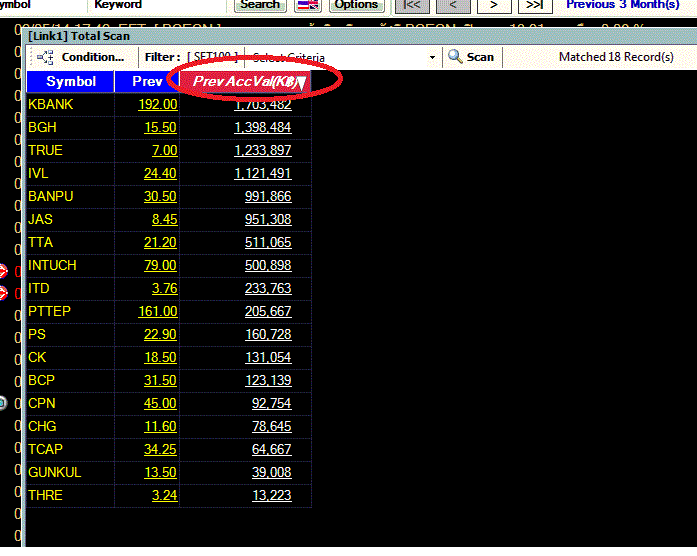Viewport: 697px width, 556px height.
Task: Click CPN previous price 45.00
Action: click(160, 404)
